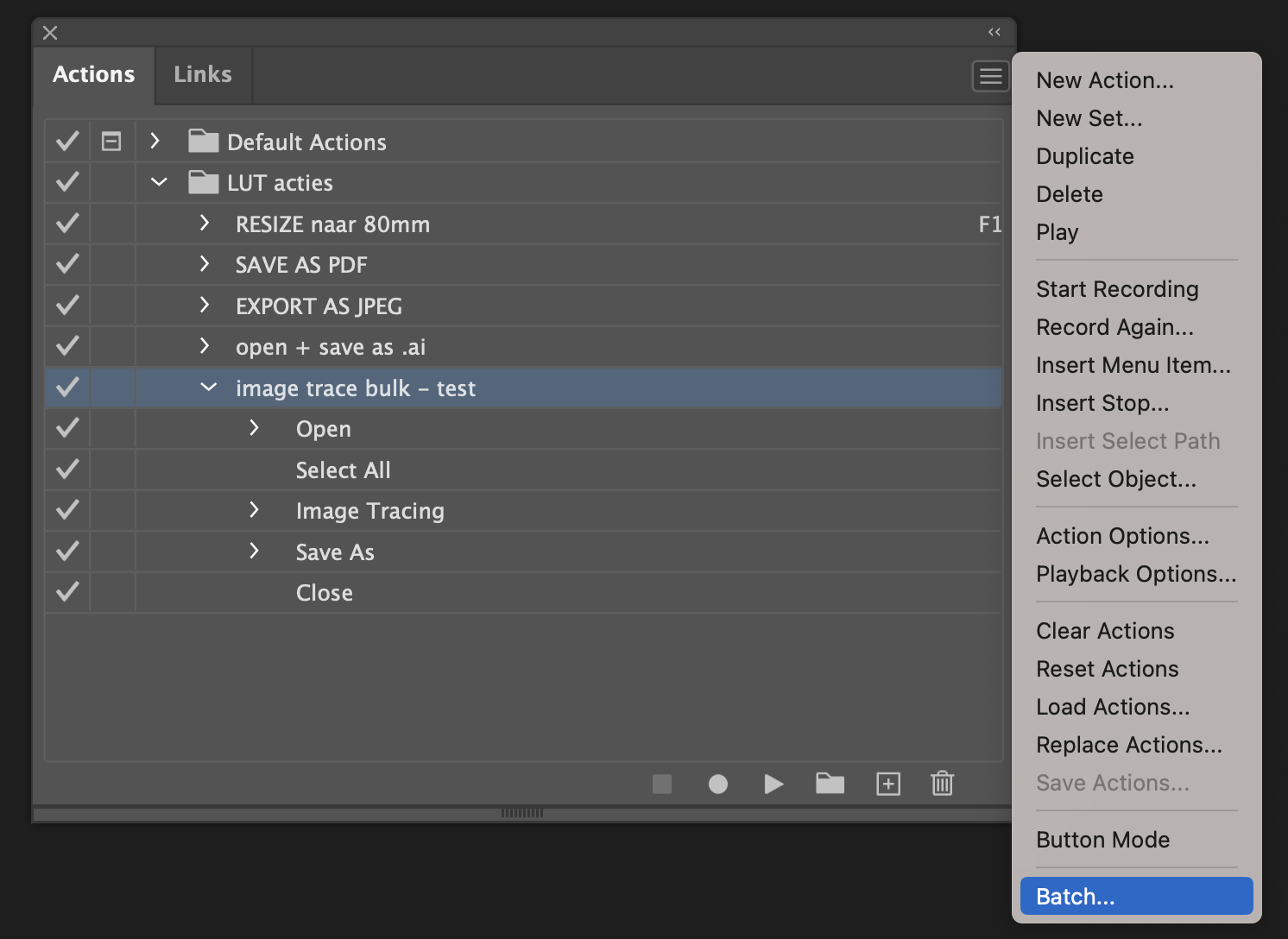This screenshot has height=939, width=1288.
Task: Collapse the LUT acties set
Action: pos(158,182)
